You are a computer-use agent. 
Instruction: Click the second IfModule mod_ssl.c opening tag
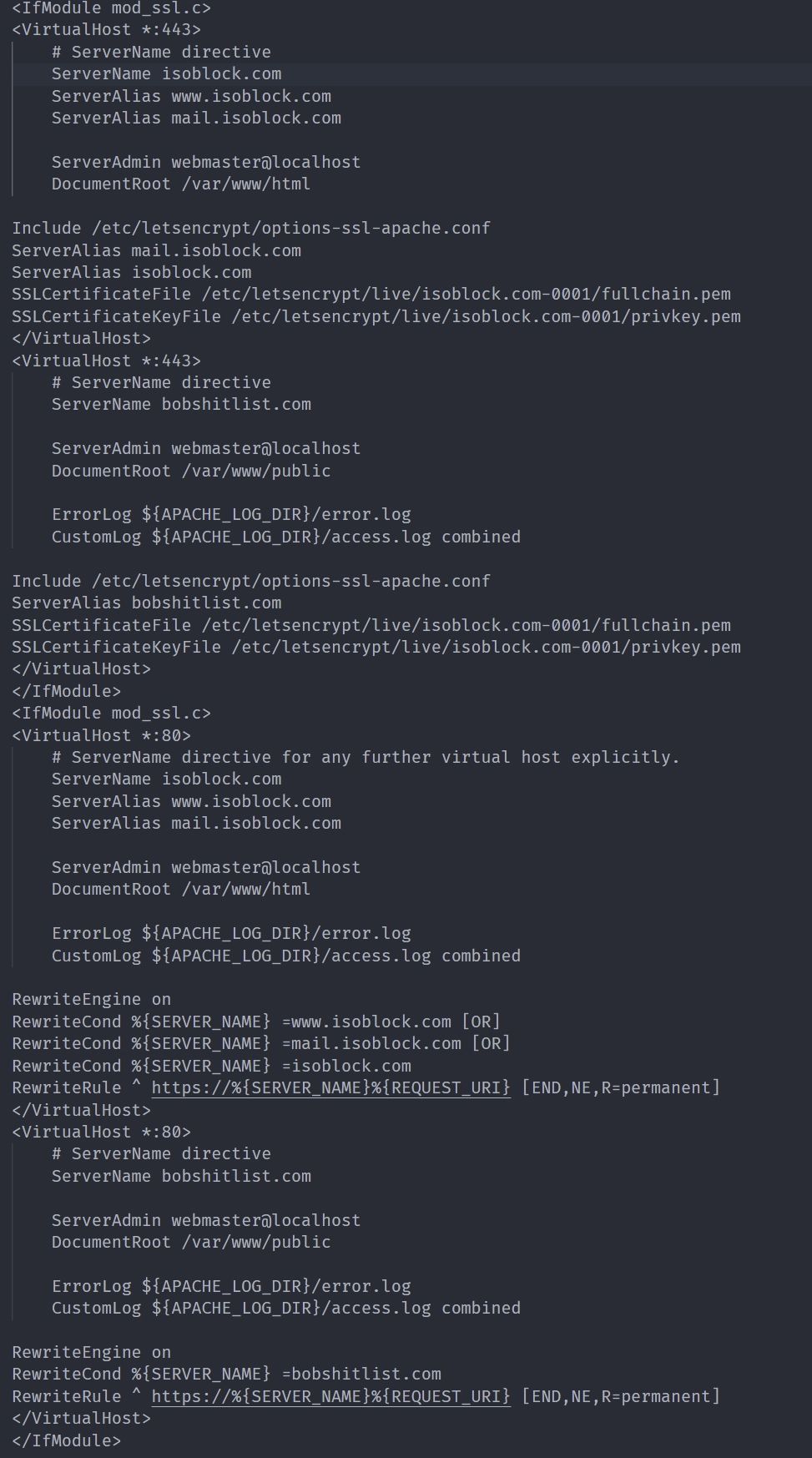click(111, 713)
